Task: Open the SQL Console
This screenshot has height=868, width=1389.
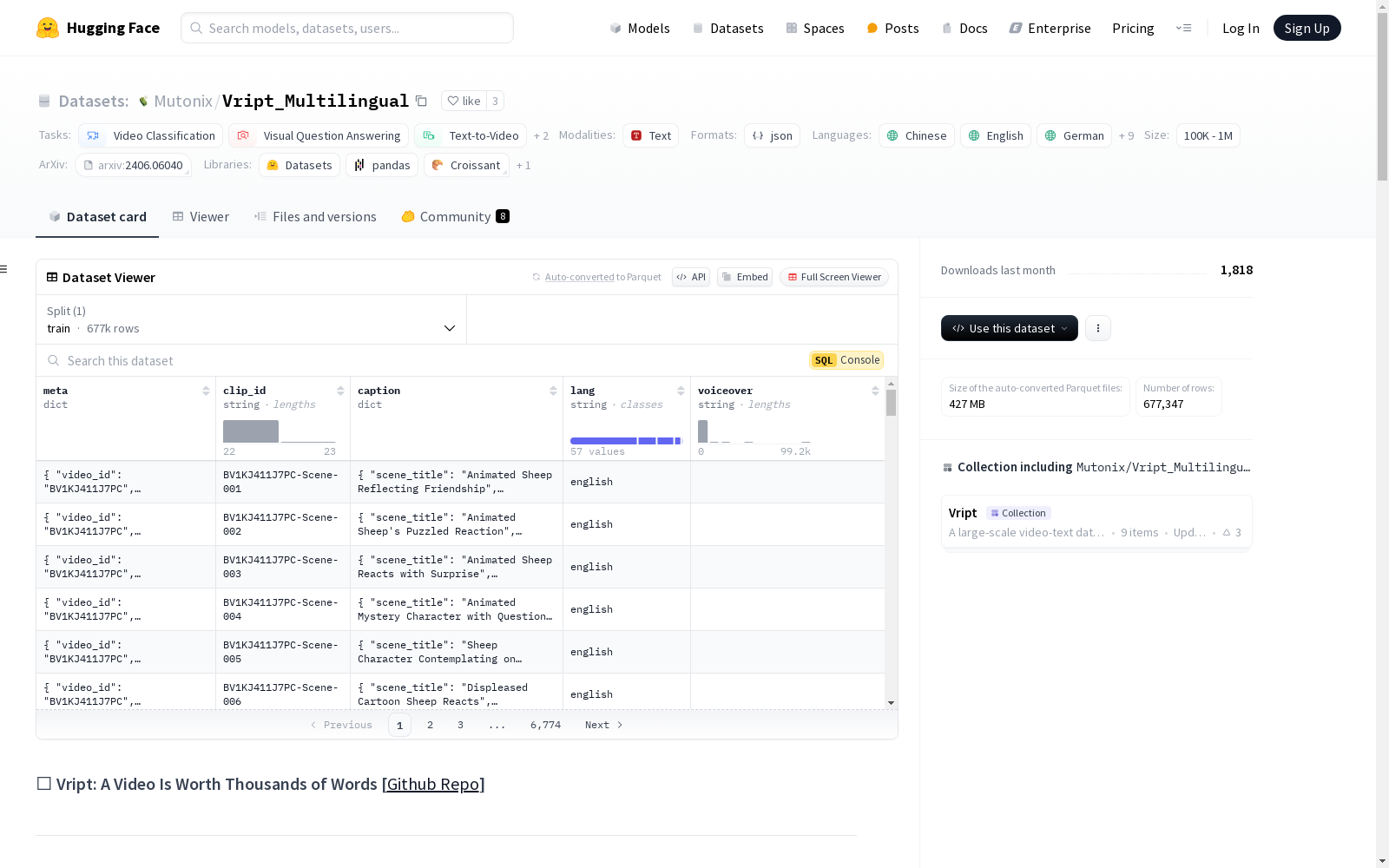Action: 846,360
